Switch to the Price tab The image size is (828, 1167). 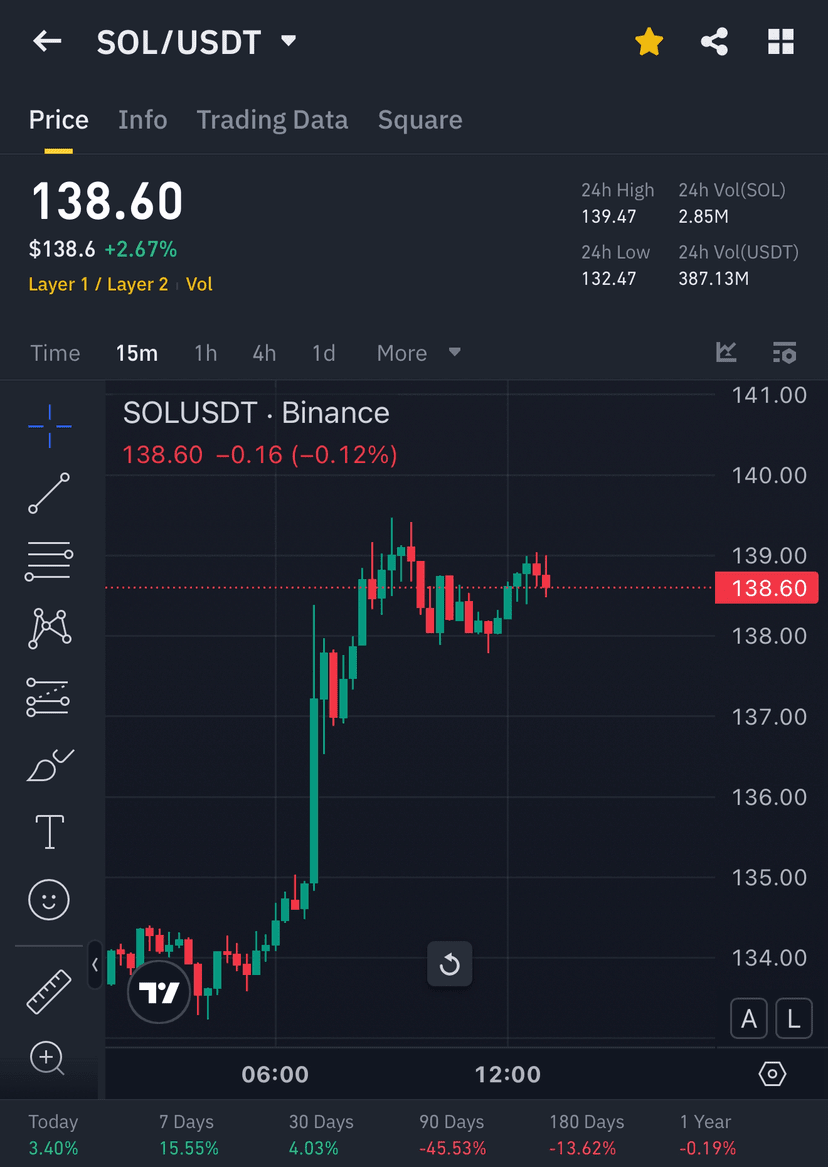pyautogui.click(x=59, y=120)
